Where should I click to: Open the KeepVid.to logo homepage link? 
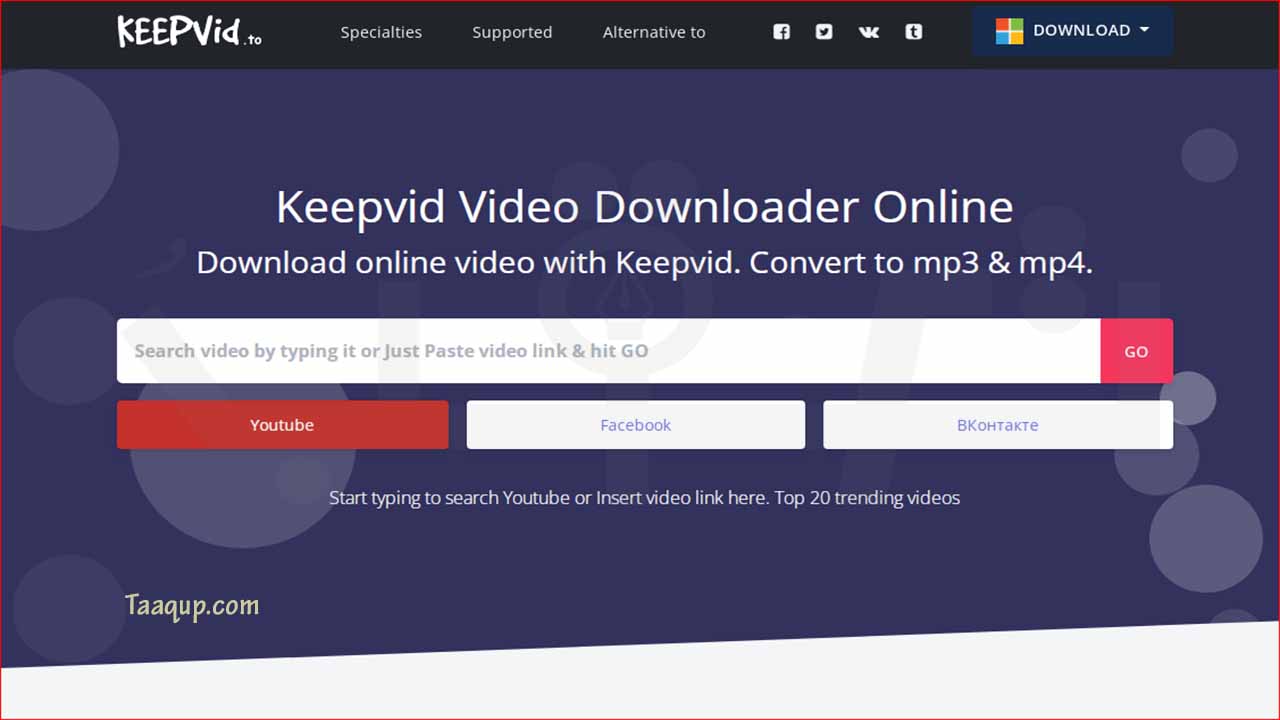[189, 31]
